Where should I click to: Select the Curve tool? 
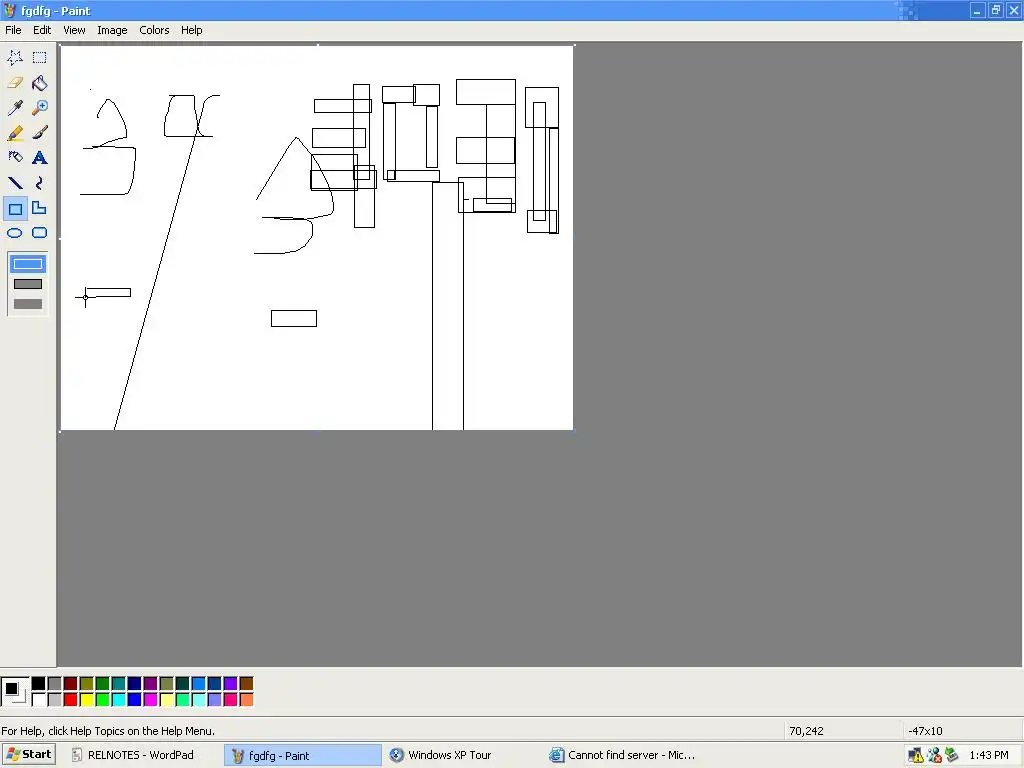click(x=40, y=184)
